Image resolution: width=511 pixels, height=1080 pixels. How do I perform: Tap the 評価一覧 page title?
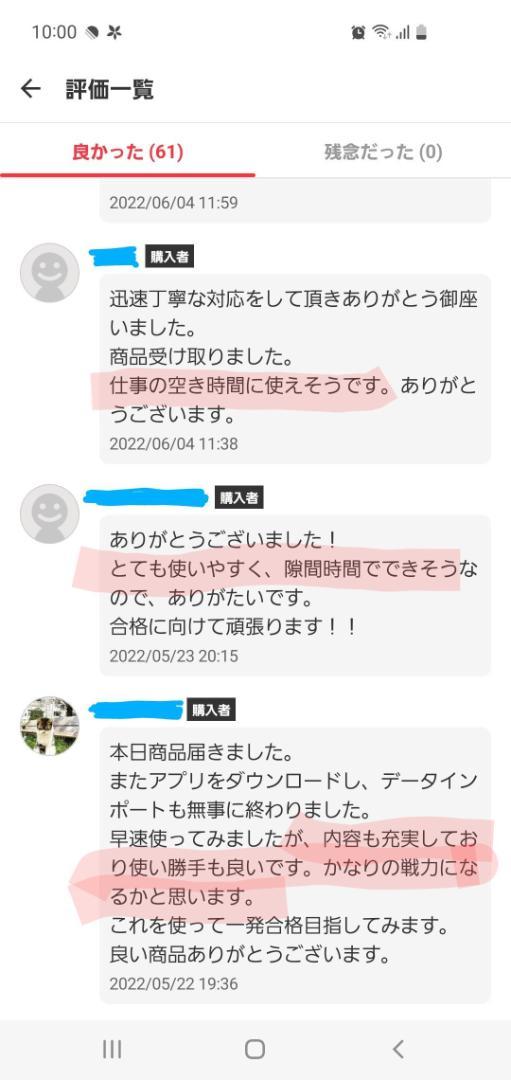point(110,90)
